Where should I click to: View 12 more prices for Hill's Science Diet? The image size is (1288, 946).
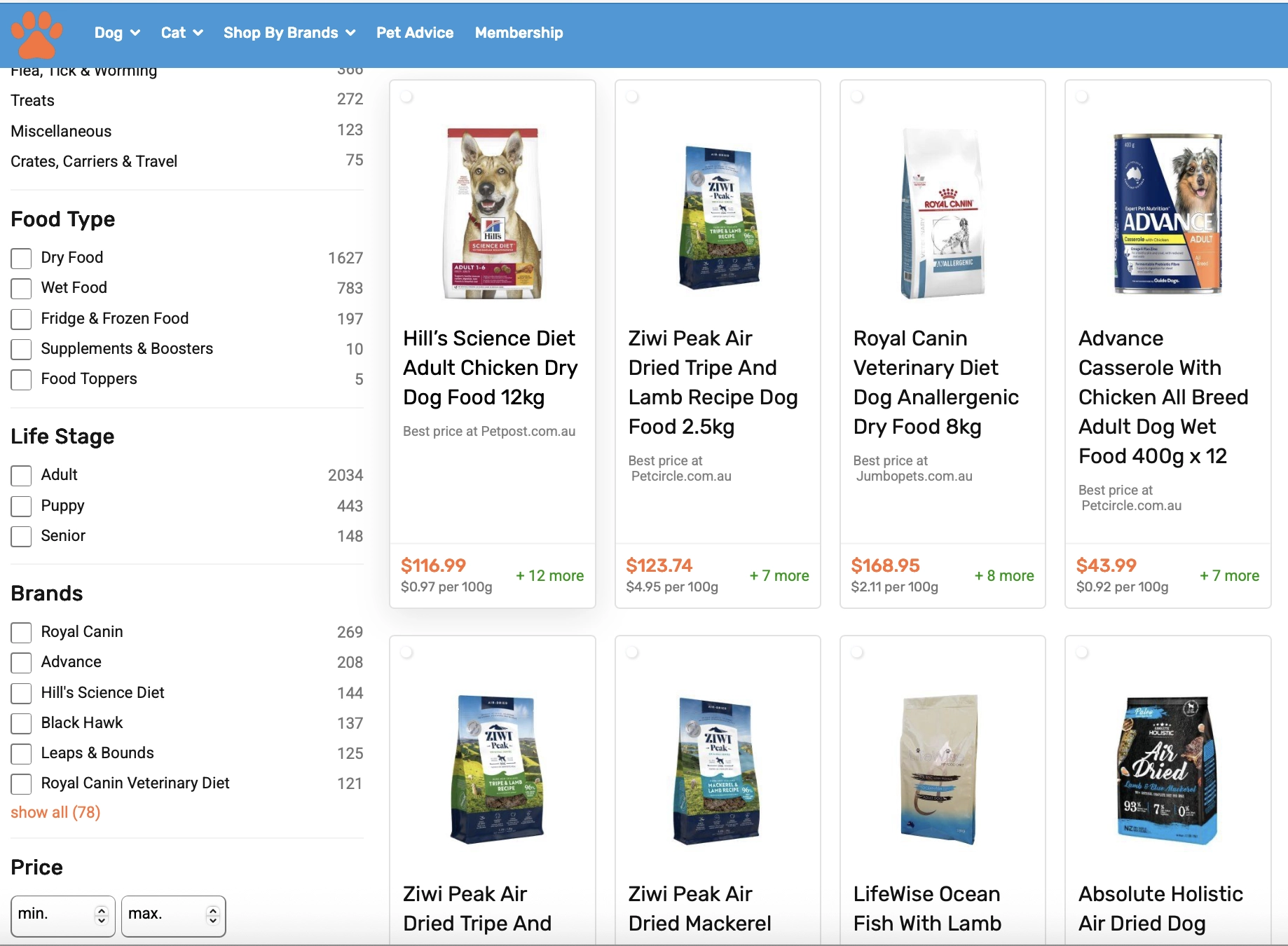549,575
